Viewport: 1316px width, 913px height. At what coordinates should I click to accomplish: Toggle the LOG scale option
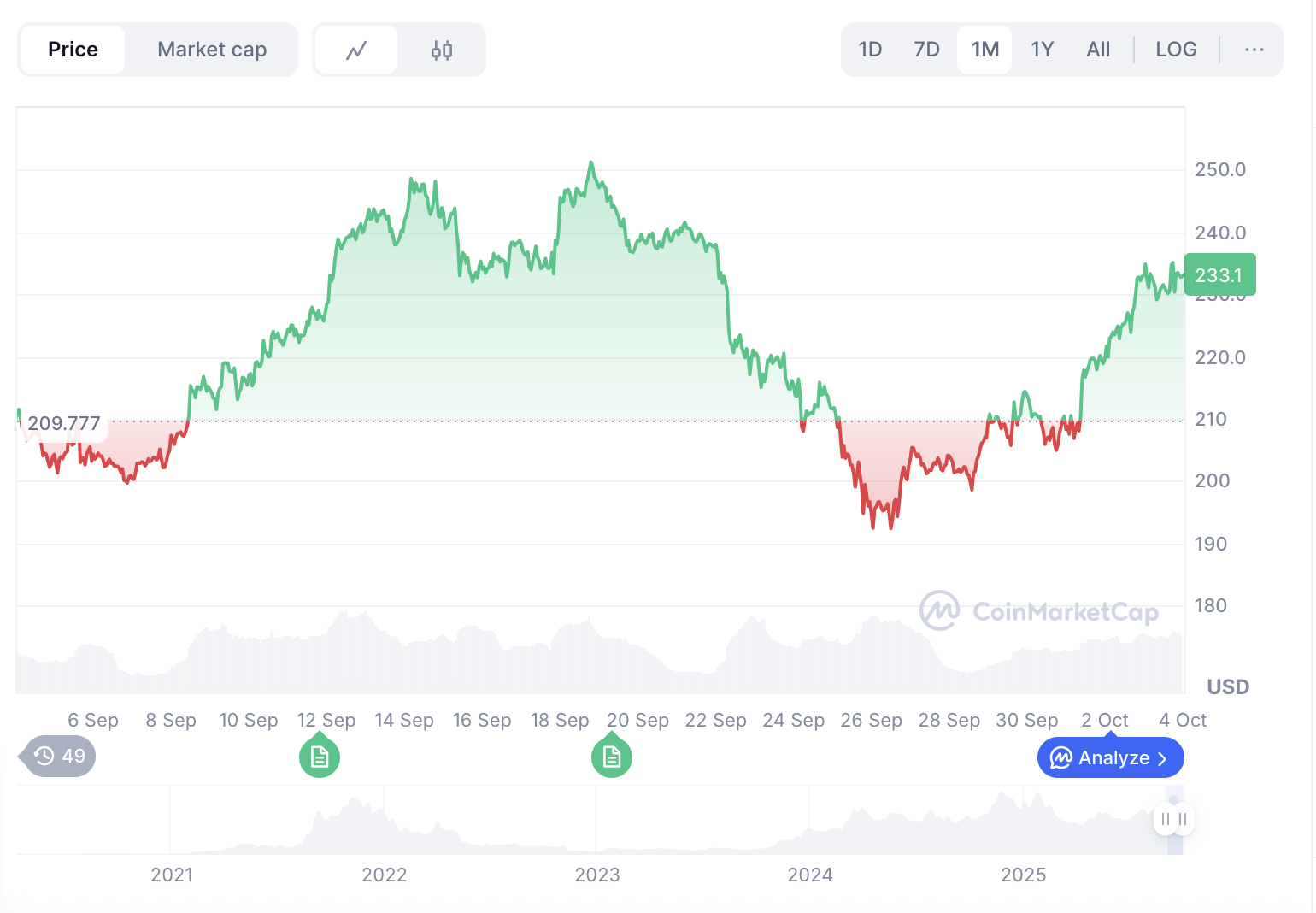1176,50
